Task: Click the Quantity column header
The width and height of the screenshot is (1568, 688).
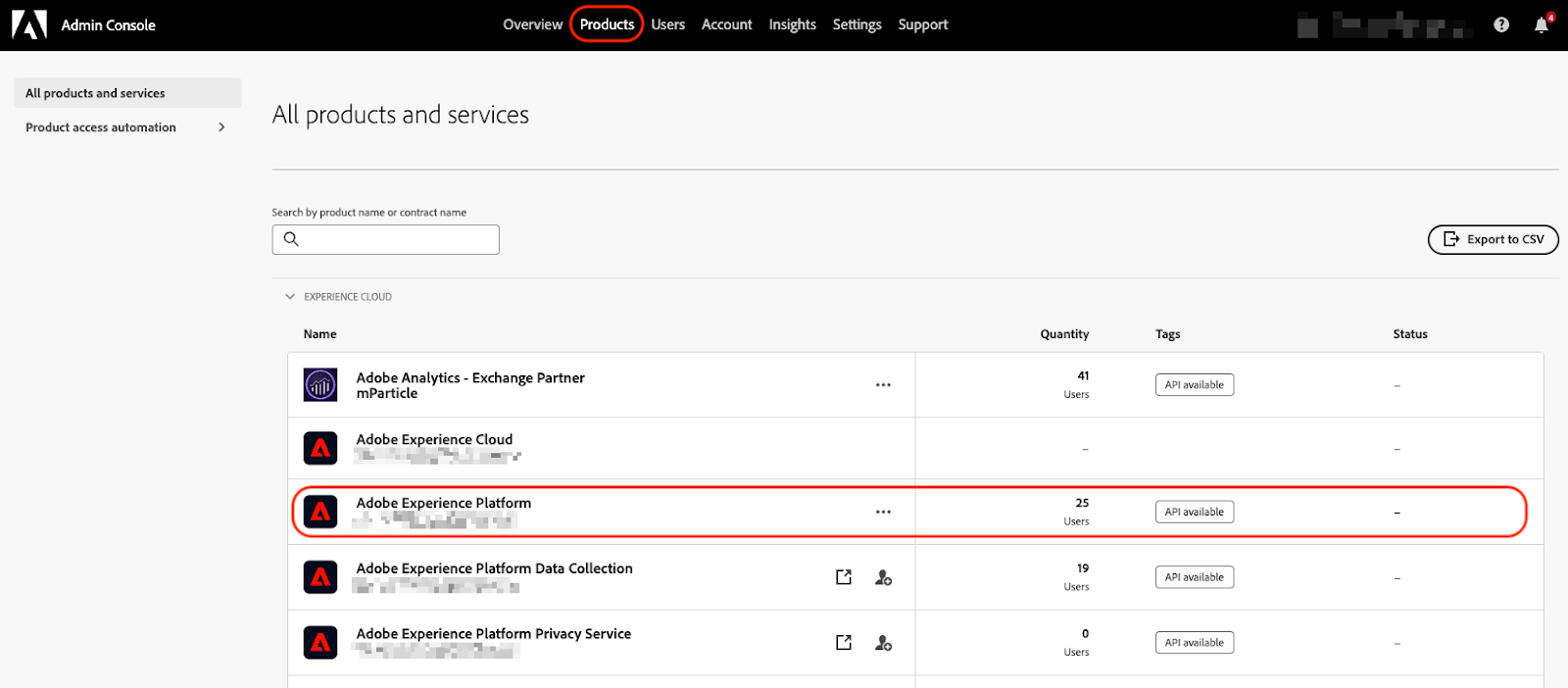Action: (1064, 334)
